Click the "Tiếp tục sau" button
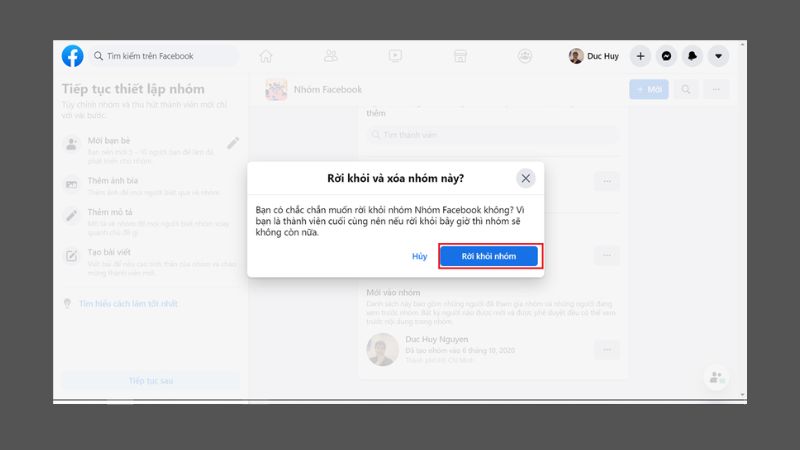This screenshot has height=450, width=800. pyautogui.click(x=151, y=381)
